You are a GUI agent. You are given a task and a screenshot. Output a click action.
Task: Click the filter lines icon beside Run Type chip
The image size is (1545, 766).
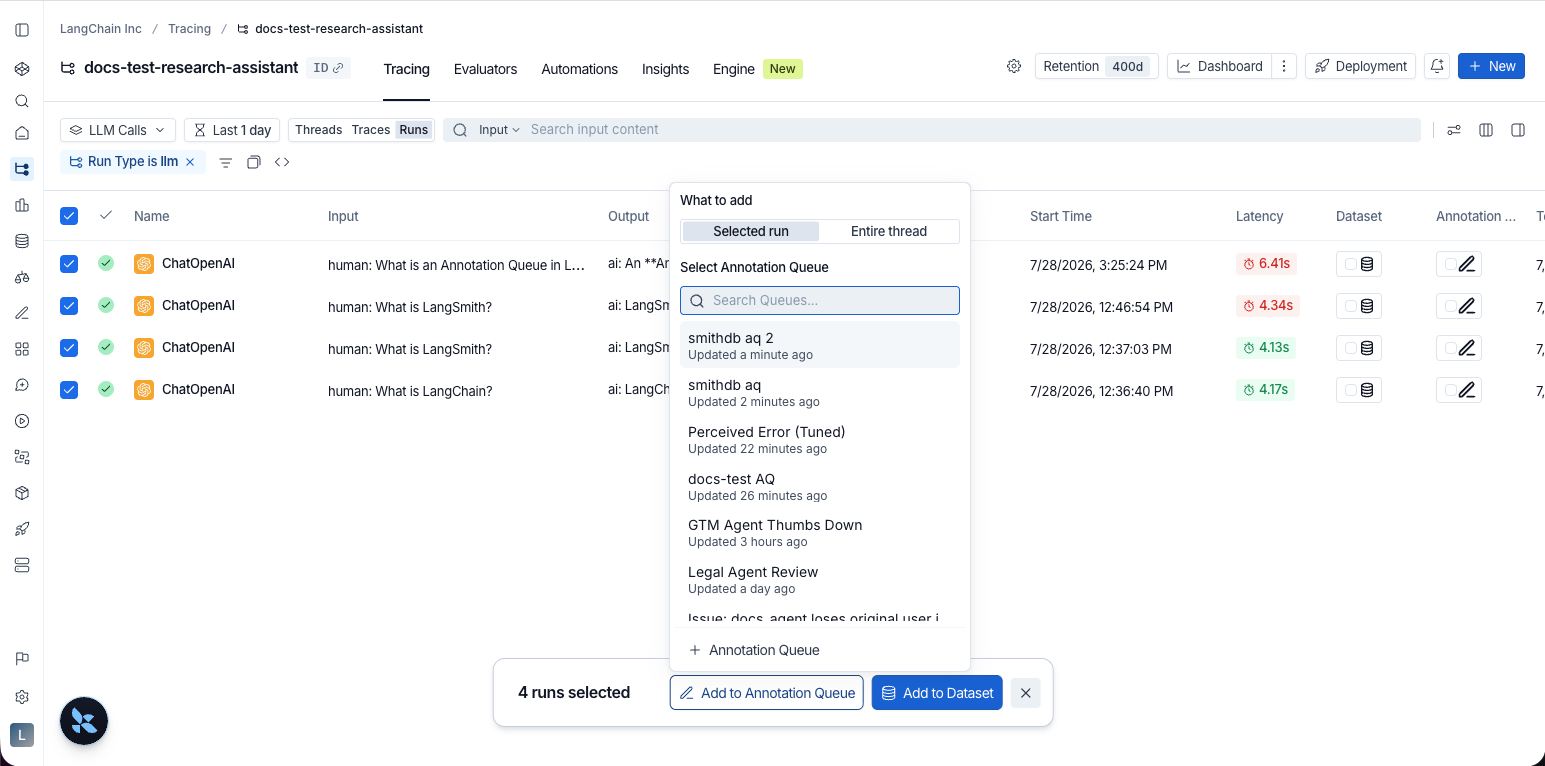[226, 162]
